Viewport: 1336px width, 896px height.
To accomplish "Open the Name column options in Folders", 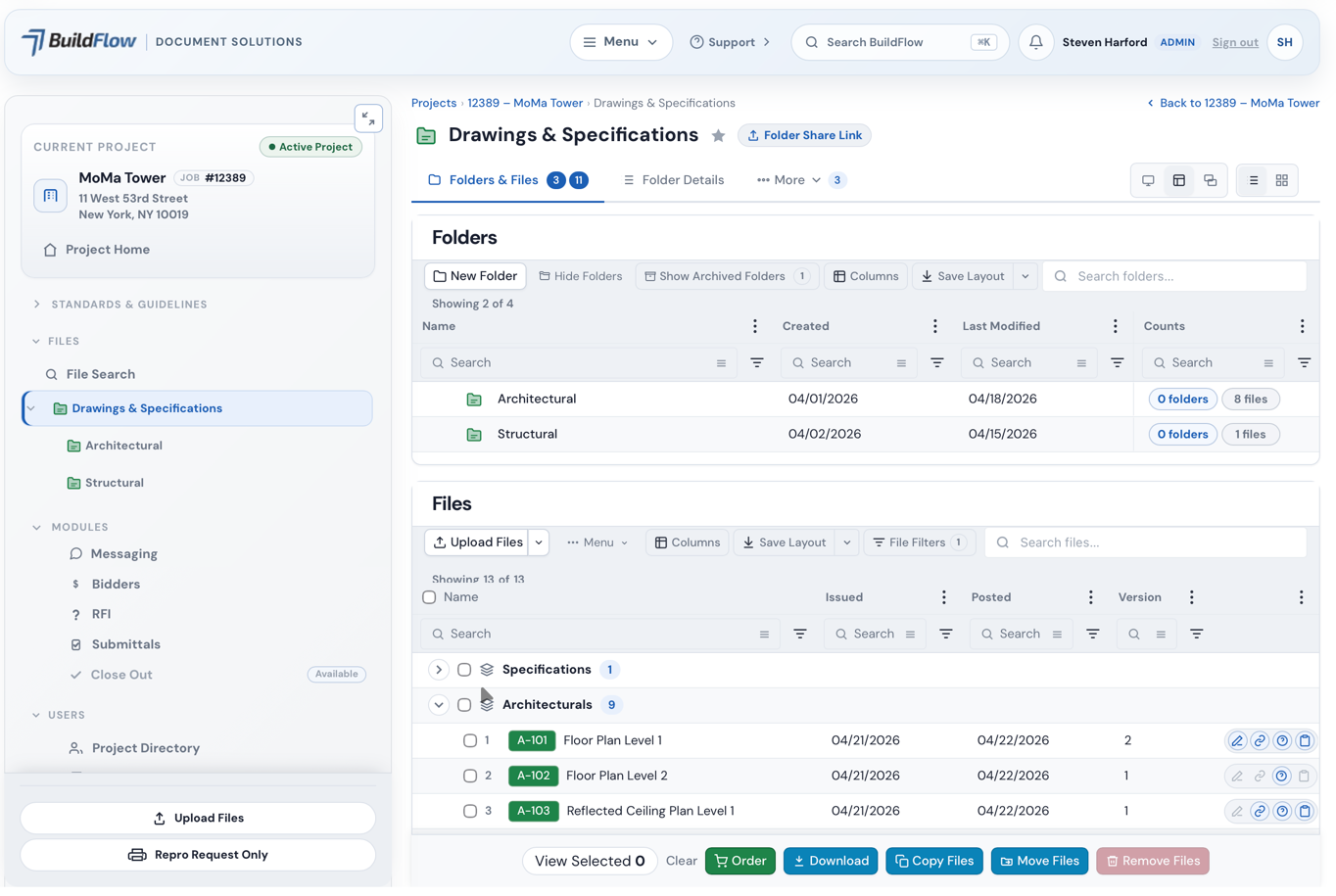I will 754,326.
